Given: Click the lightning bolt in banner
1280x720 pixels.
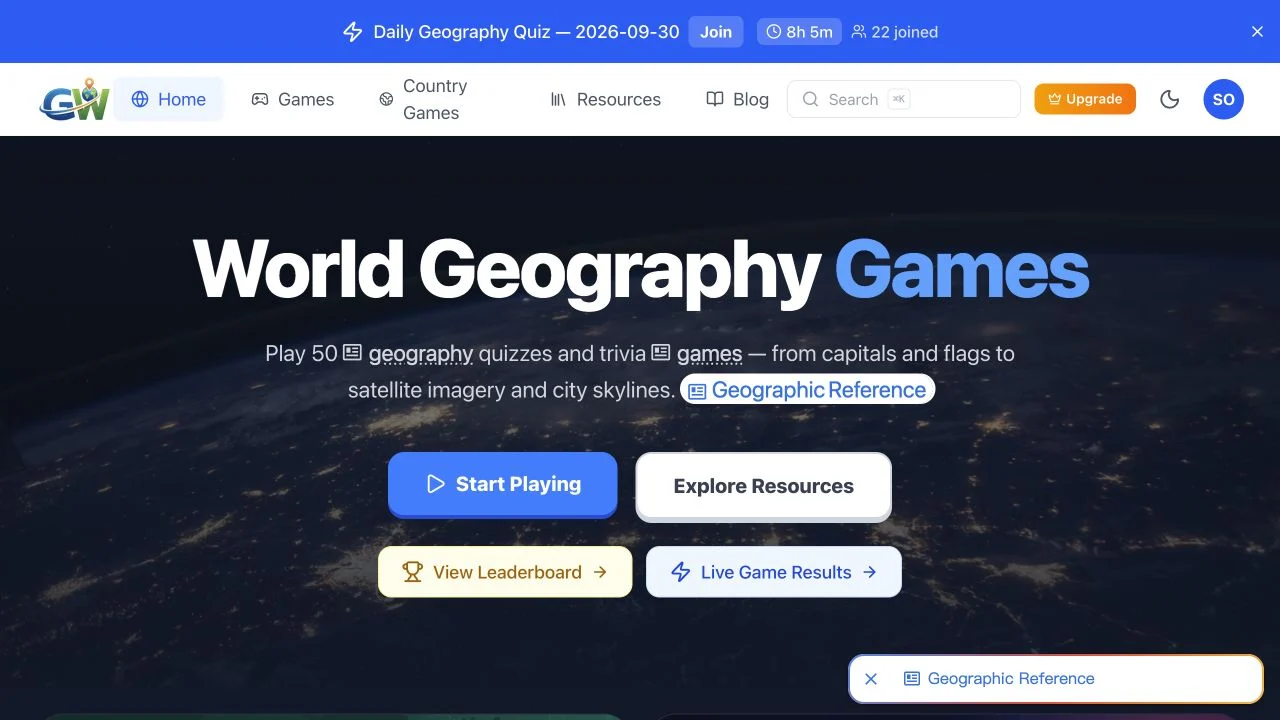Looking at the screenshot, I should [352, 32].
